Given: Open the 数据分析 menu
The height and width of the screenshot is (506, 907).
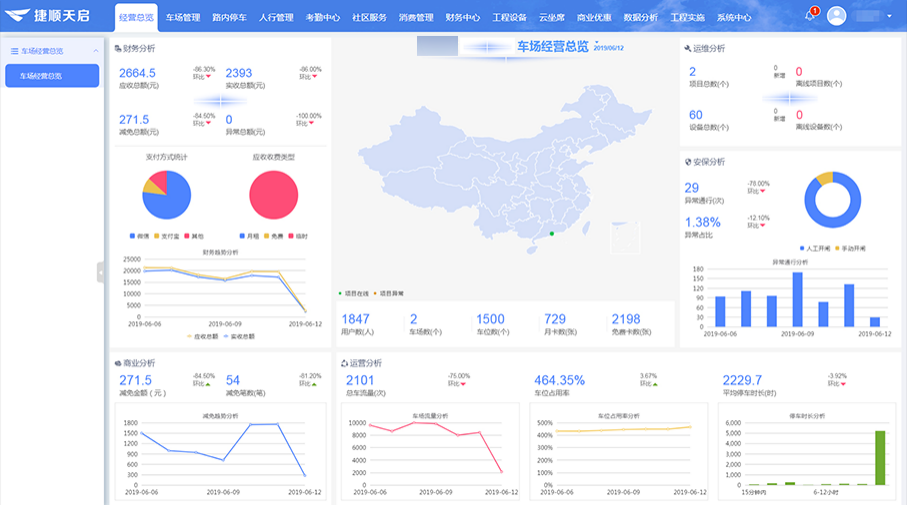Looking at the screenshot, I should [640, 17].
